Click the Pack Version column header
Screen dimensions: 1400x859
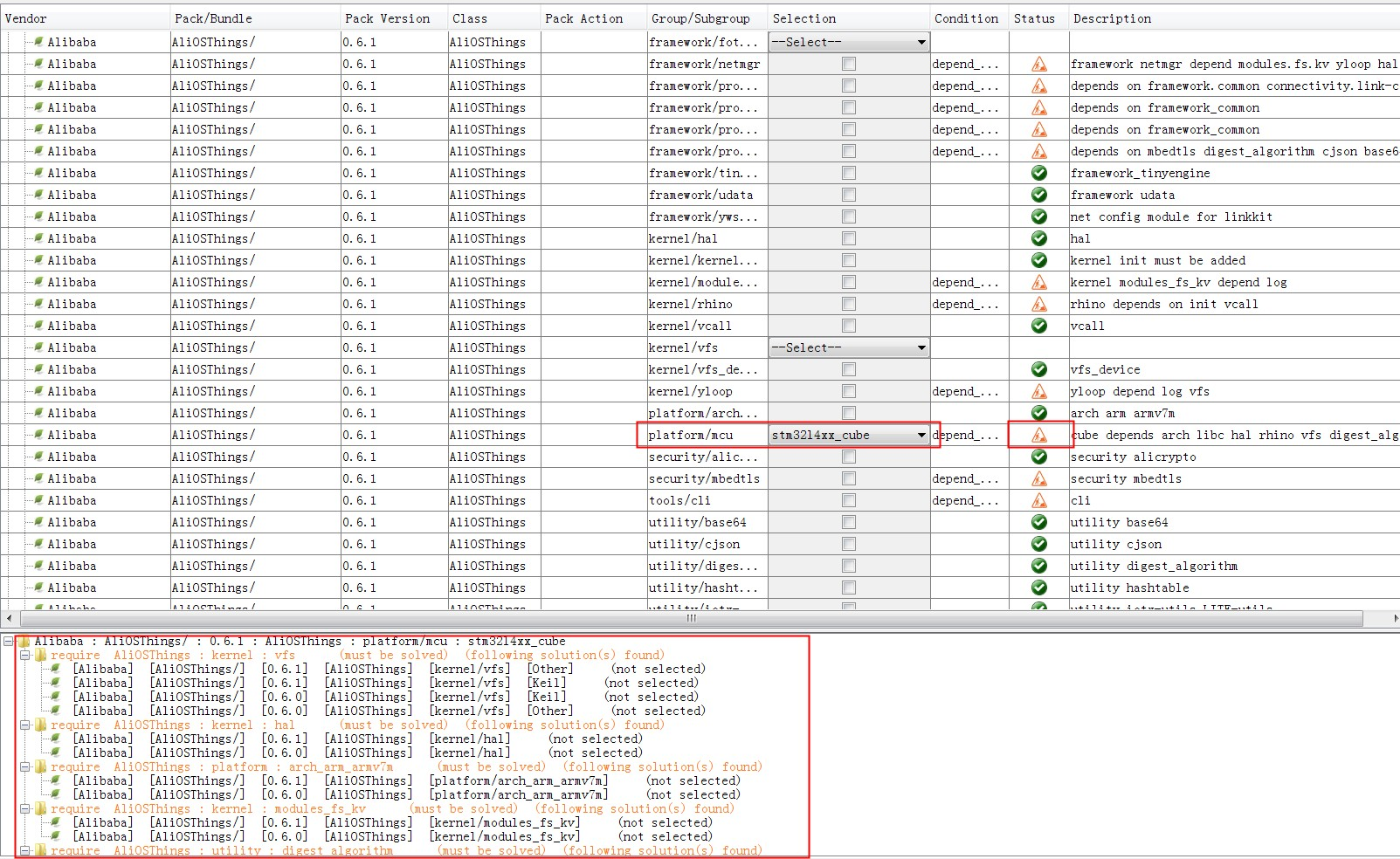(394, 18)
